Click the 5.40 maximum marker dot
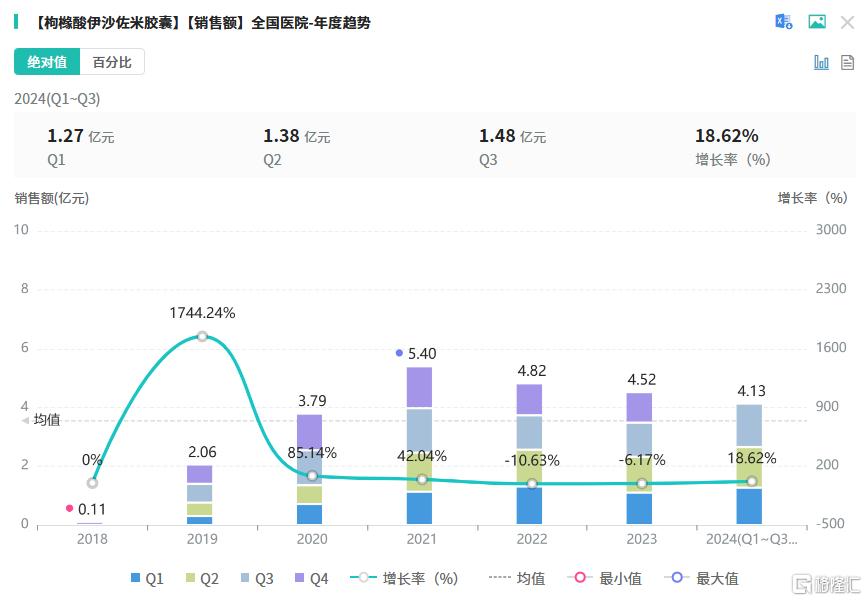This screenshot has height=601, width=867. click(399, 353)
